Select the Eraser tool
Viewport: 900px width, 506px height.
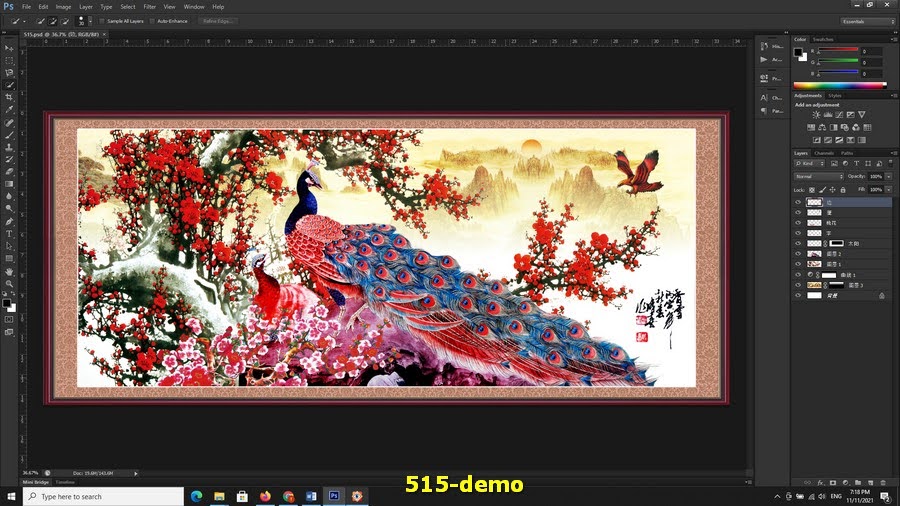9,172
